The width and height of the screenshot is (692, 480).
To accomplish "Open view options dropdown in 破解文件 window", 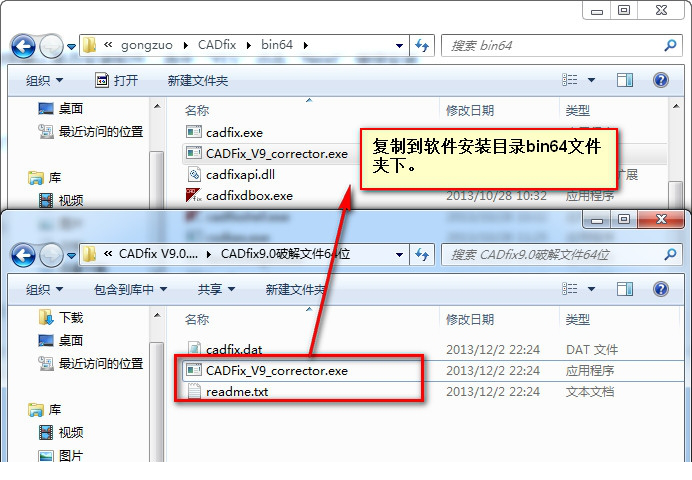I will [x=591, y=289].
